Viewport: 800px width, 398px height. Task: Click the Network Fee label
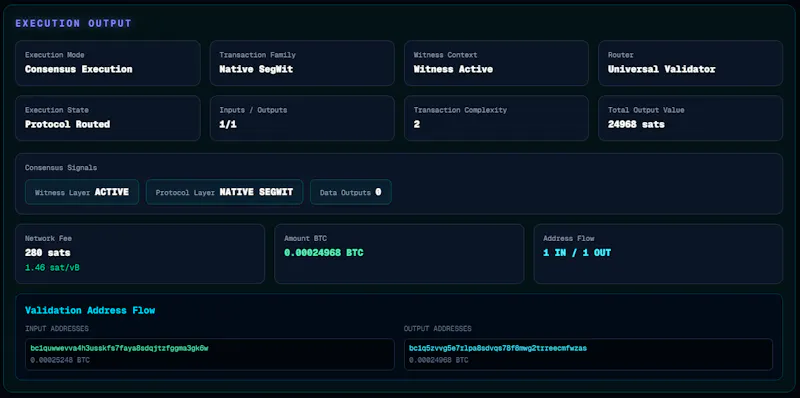[48, 238]
